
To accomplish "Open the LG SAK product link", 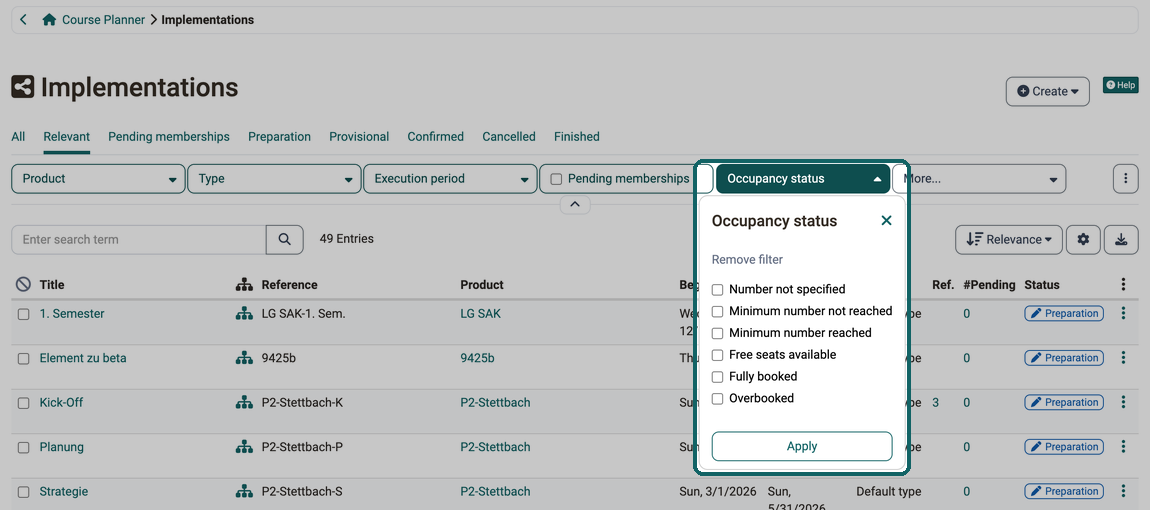I will 481,313.
